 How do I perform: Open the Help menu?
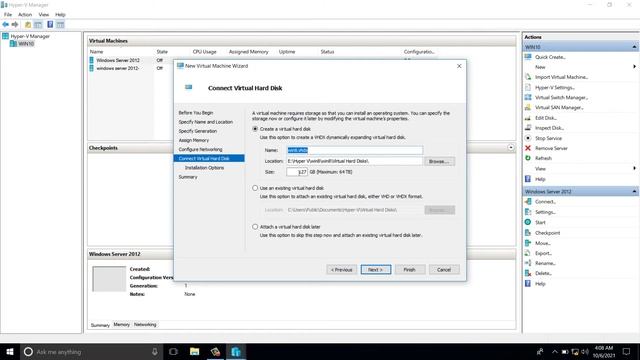(x=60, y=14)
